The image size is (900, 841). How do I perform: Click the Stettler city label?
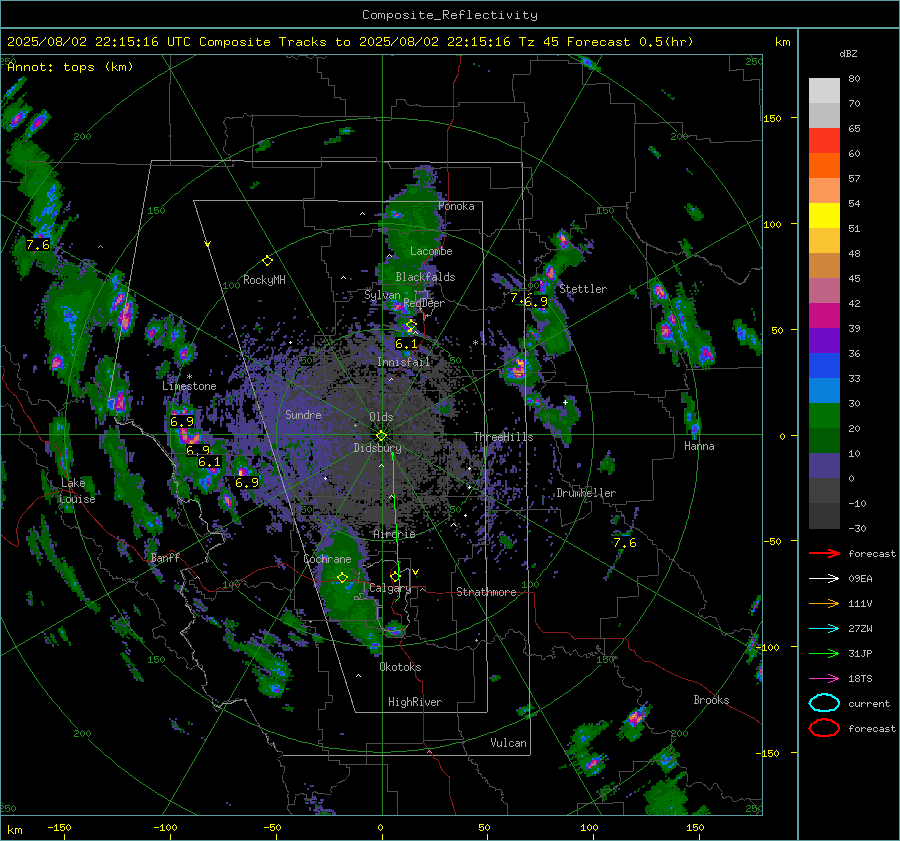point(583,289)
